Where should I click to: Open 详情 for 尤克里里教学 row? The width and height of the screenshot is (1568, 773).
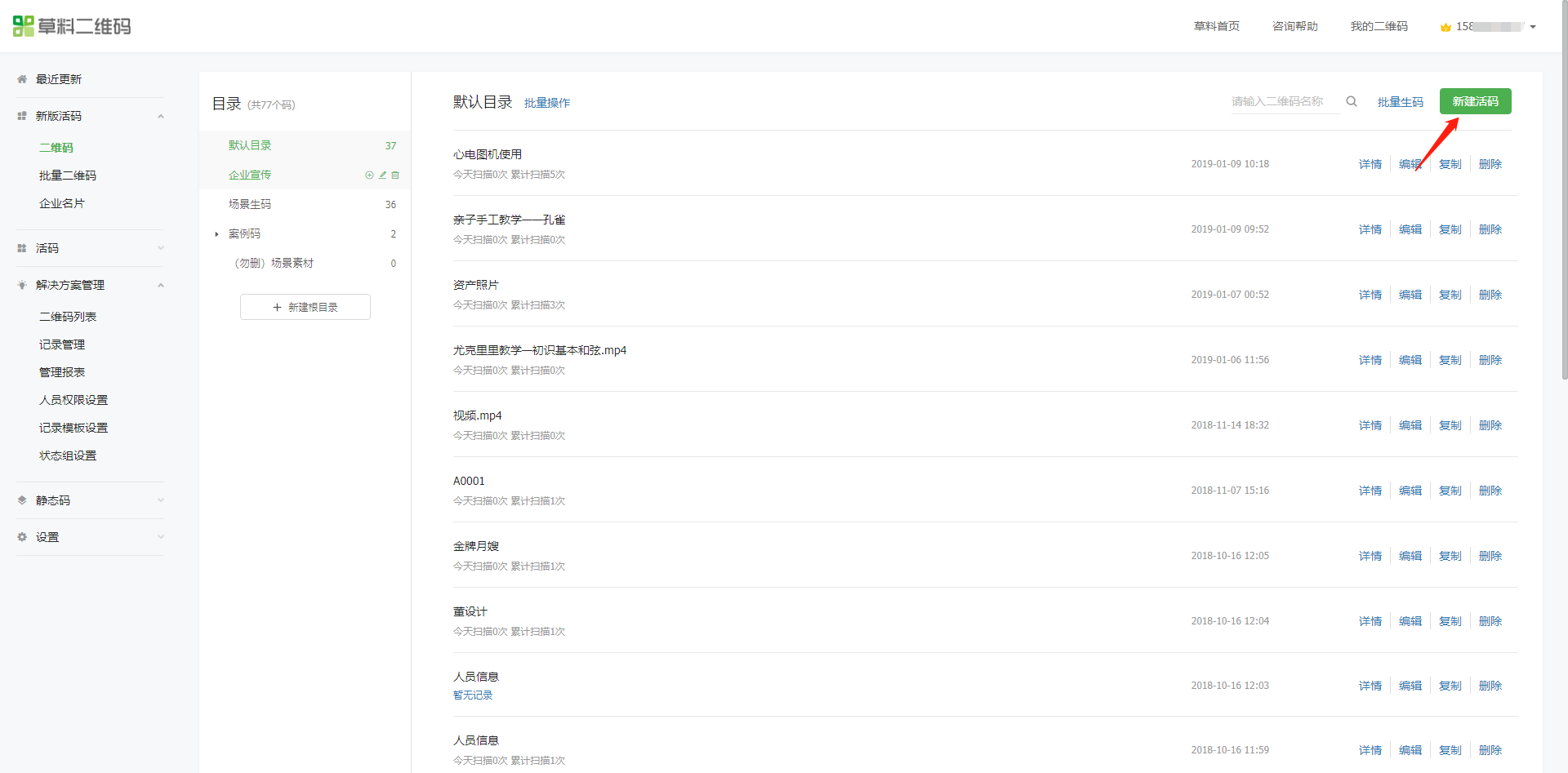(x=1370, y=360)
